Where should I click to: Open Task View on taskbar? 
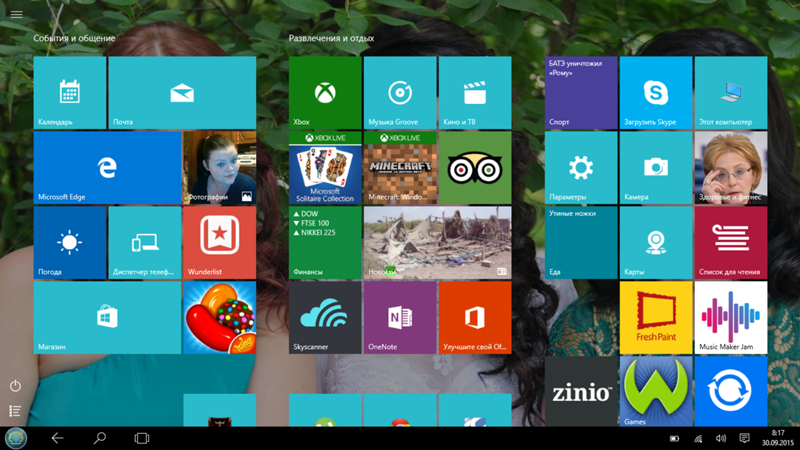point(142,438)
